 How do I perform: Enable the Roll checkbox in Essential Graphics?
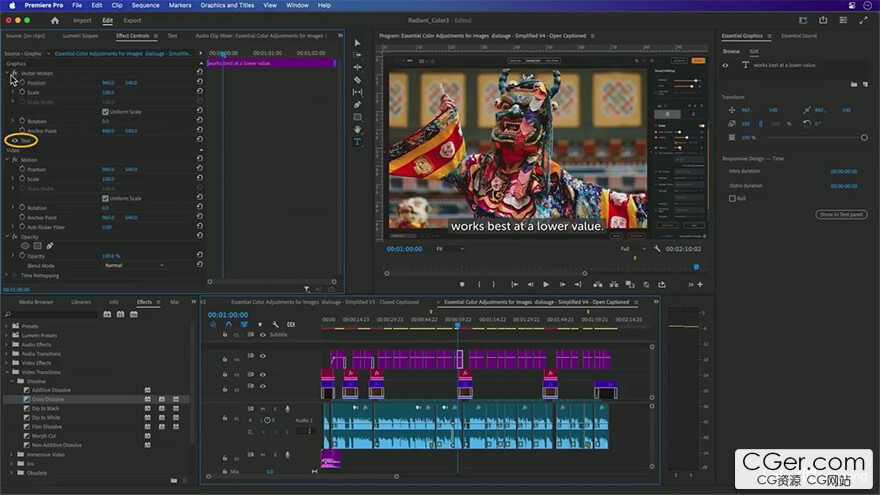click(x=732, y=198)
